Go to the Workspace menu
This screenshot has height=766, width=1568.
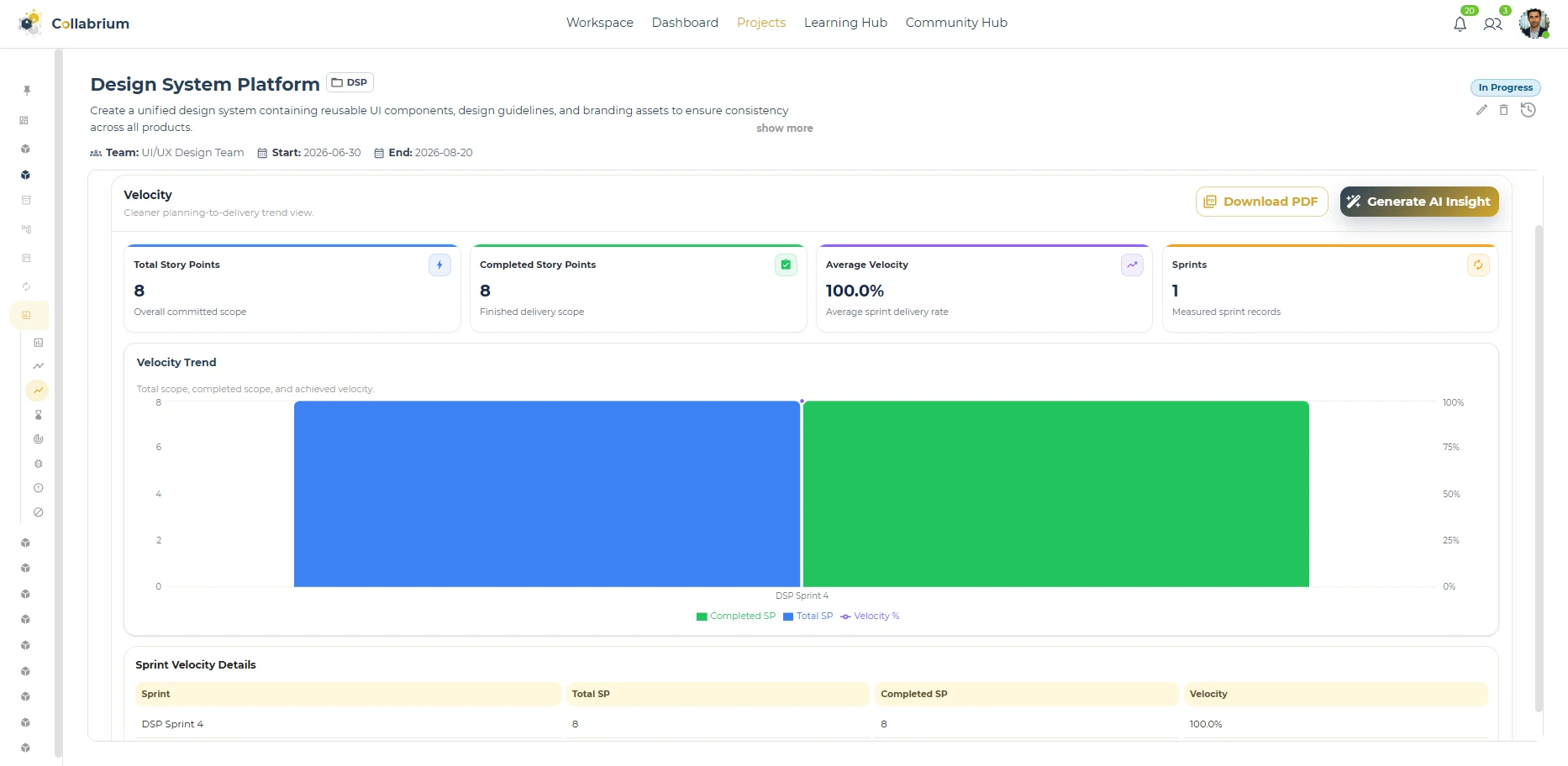pyautogui.click(x=600, y=23)
